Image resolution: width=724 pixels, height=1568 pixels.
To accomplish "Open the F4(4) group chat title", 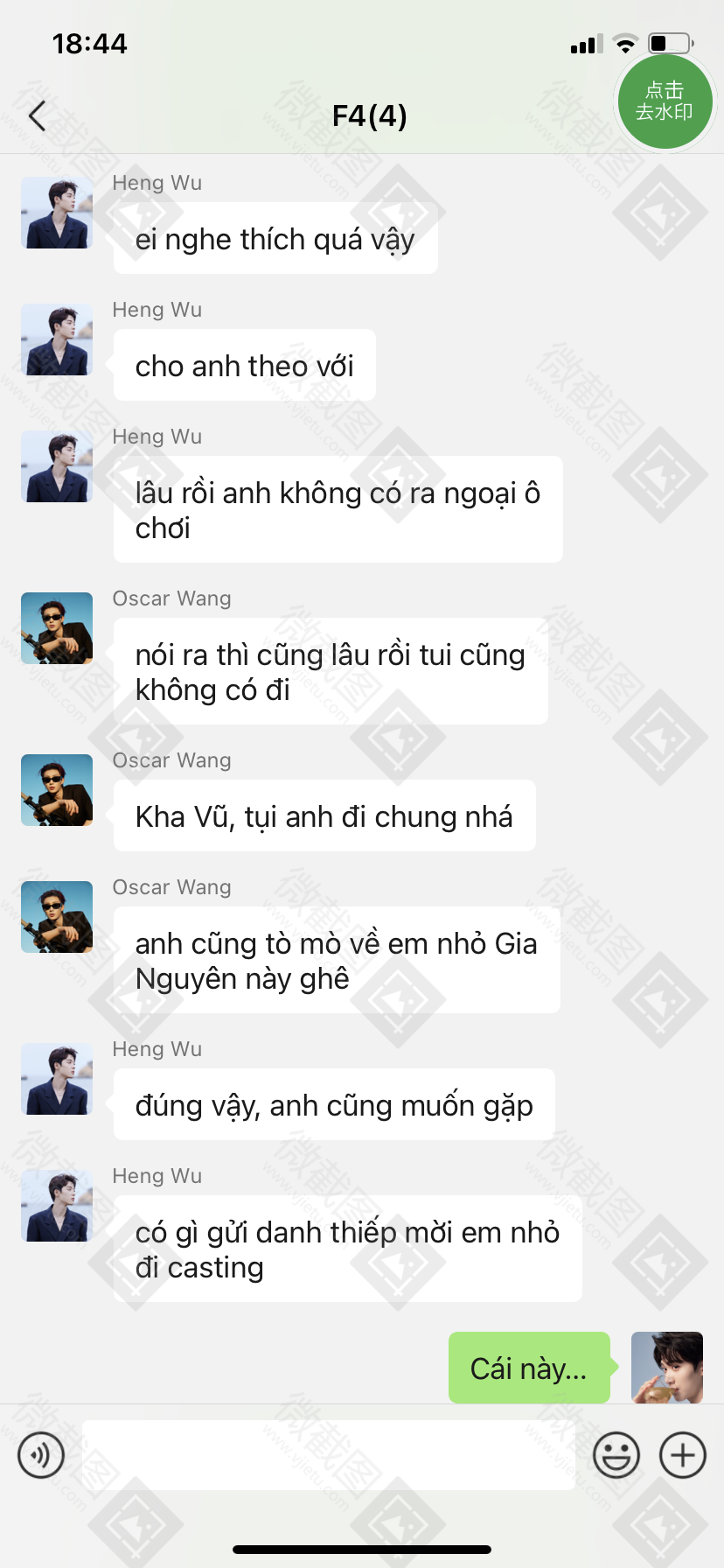I will coord(369,115).
